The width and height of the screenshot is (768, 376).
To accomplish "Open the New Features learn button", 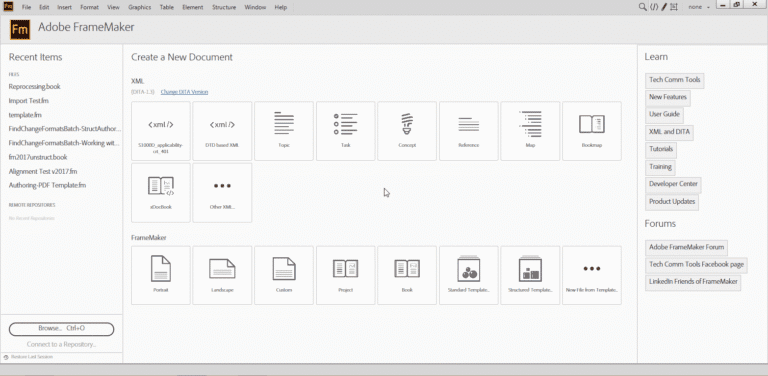I will pyautogui.click(x=668, y=97).
